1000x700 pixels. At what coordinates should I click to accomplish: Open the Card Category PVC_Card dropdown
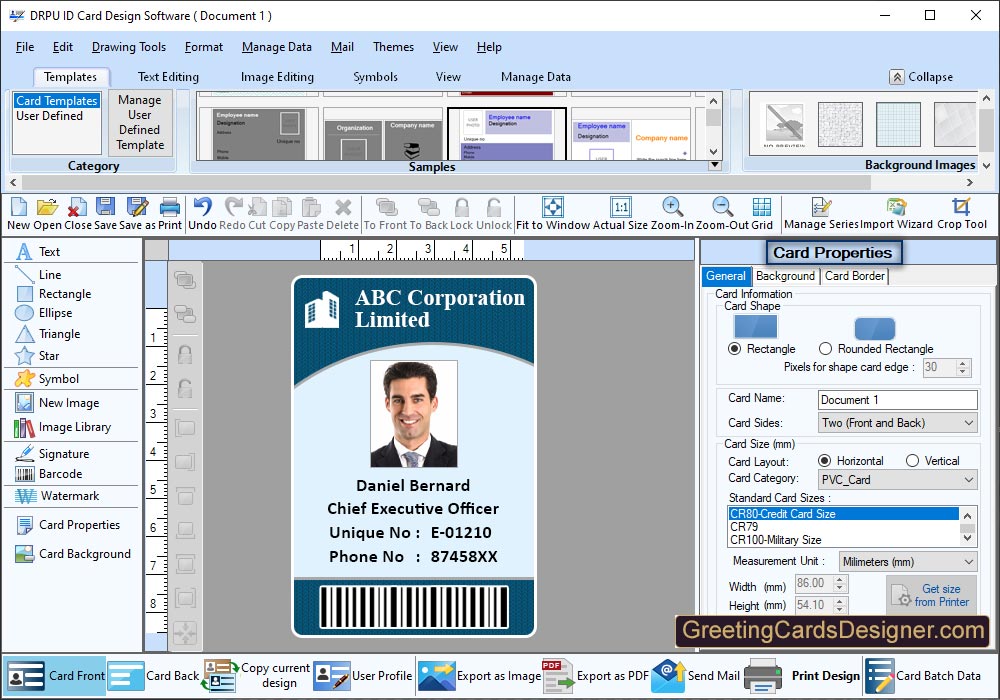click(897, 479)
